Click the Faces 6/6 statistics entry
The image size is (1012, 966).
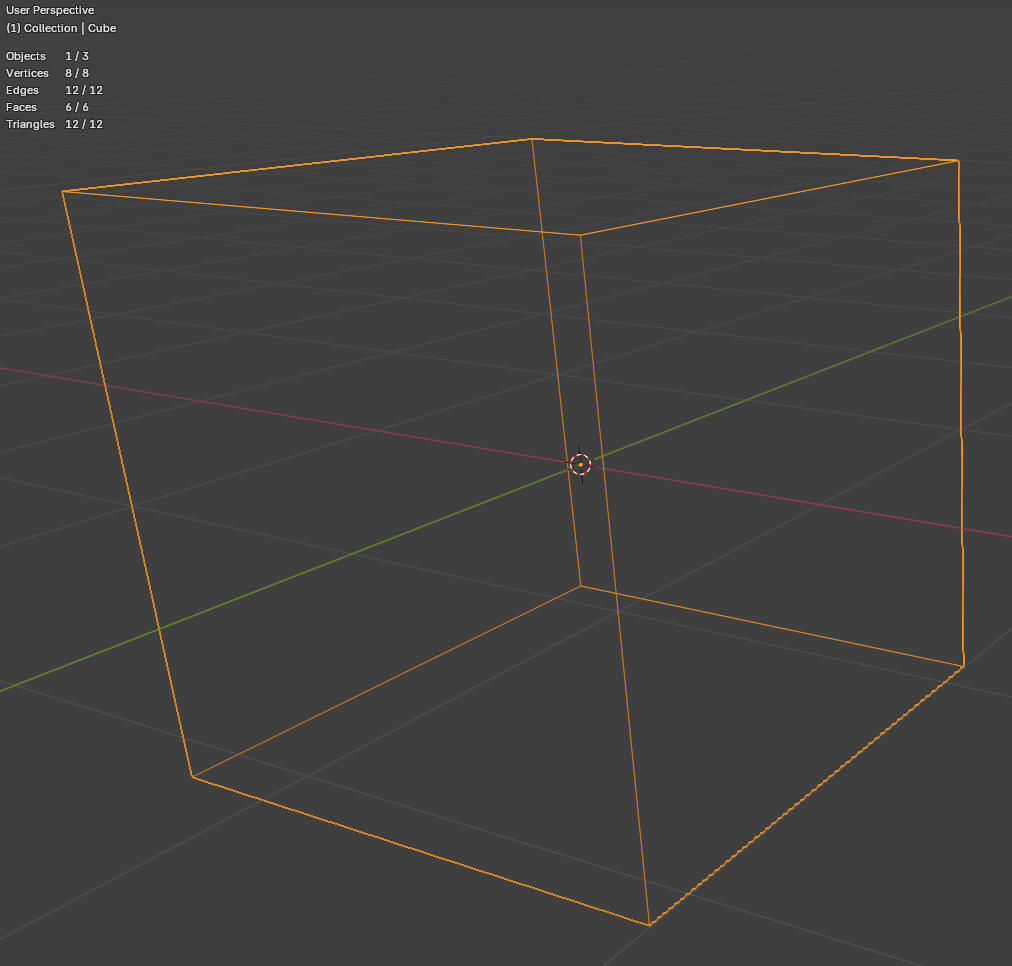pyautogui.click(x=45, y=107)
